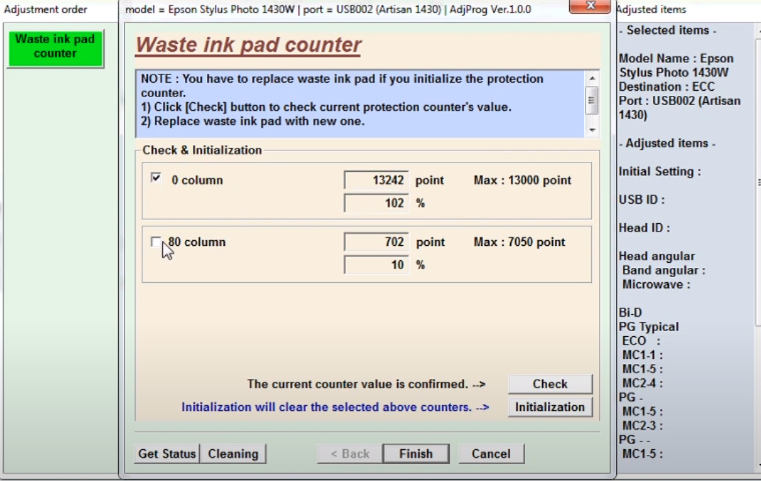The image size is (761, 481).
Task: Click the 'Head ID :' entry
Action: pos(645,228)
